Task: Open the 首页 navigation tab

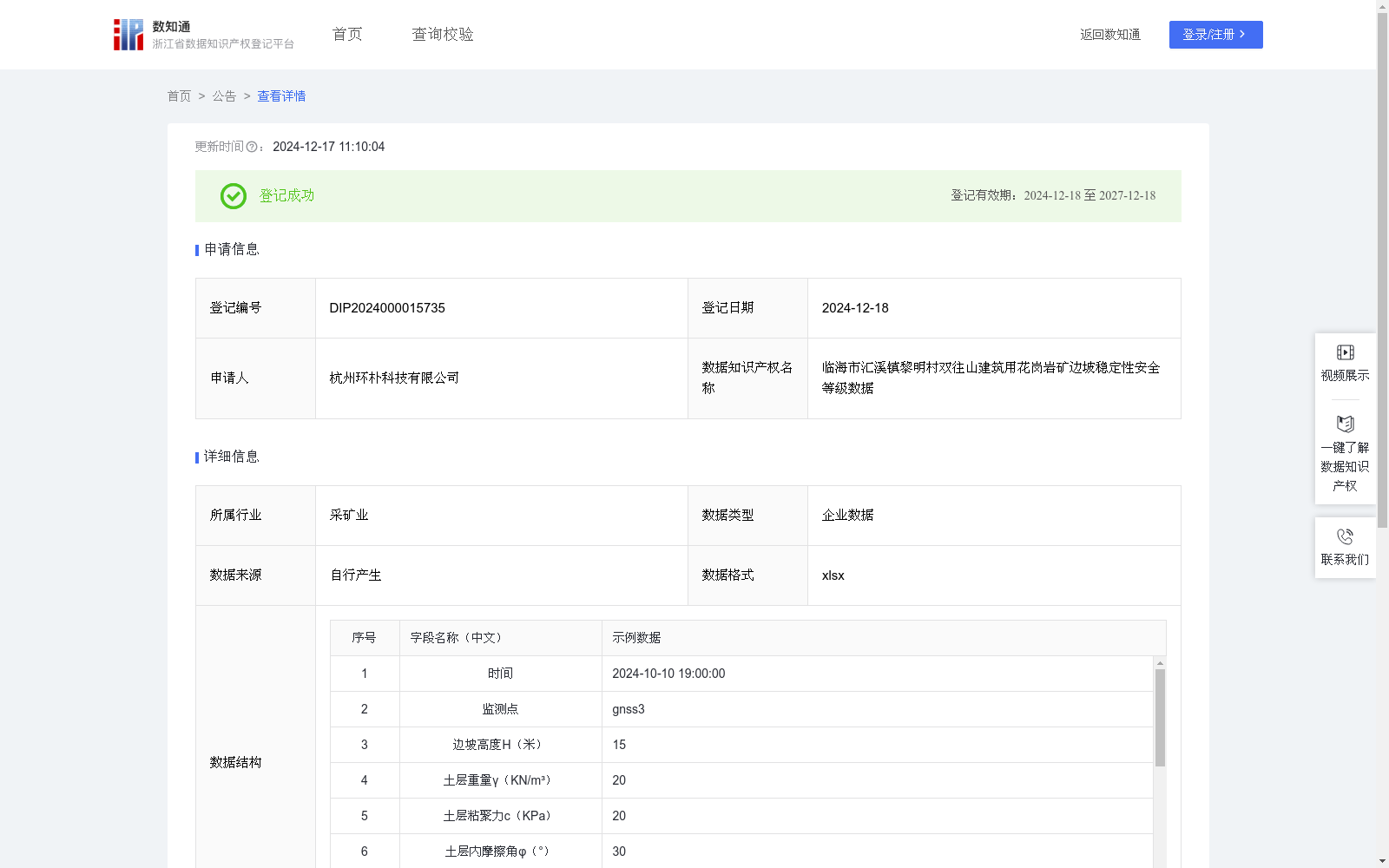Action: pos(347,34)
